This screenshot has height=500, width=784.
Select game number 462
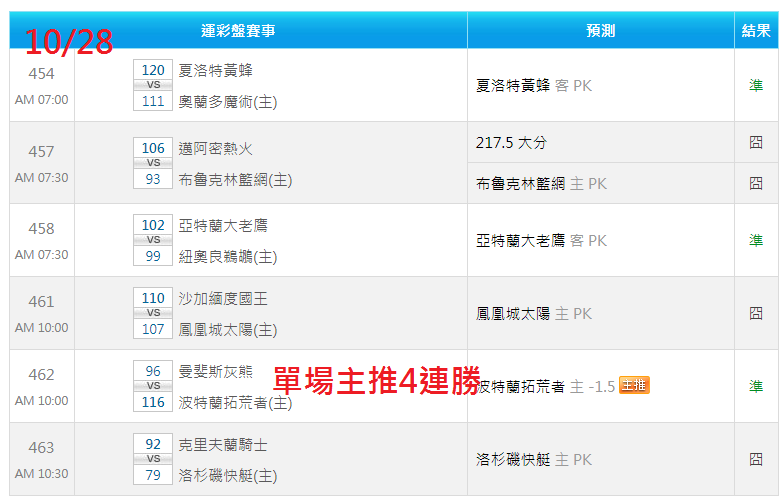point(41,375)
